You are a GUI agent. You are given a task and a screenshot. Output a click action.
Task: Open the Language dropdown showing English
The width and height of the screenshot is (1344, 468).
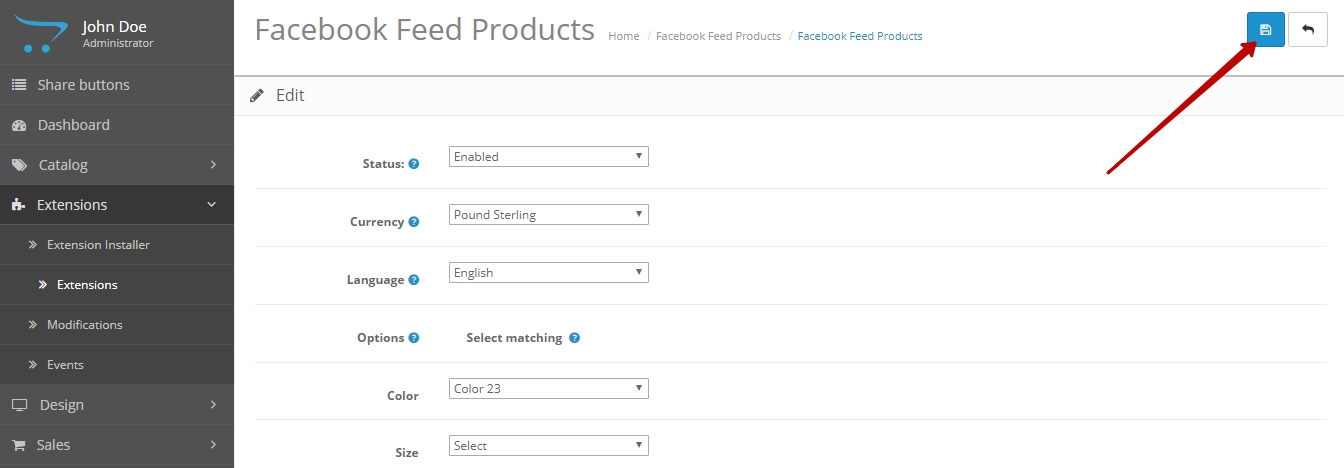(x=548, y=273)
